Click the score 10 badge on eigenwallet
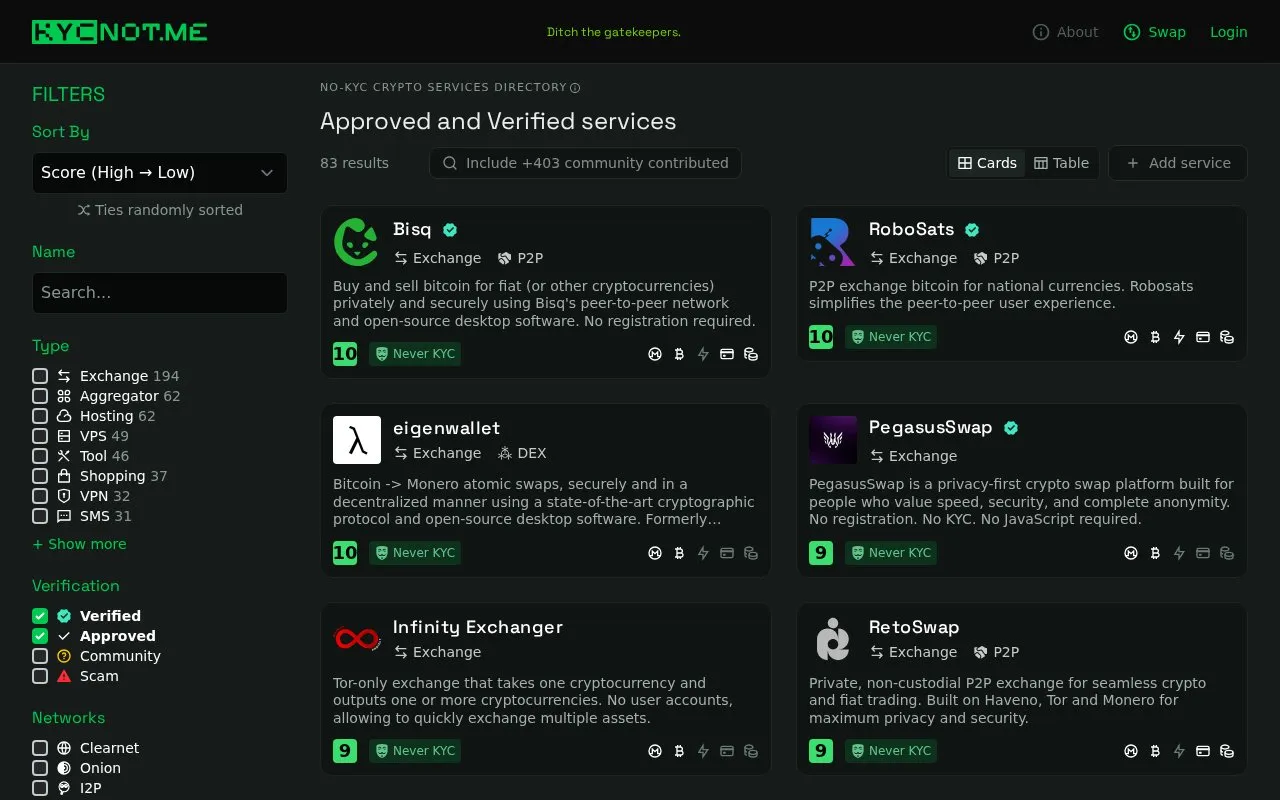Image resolution: width=1280 pixels, height=800 pixels. [345, 553]
